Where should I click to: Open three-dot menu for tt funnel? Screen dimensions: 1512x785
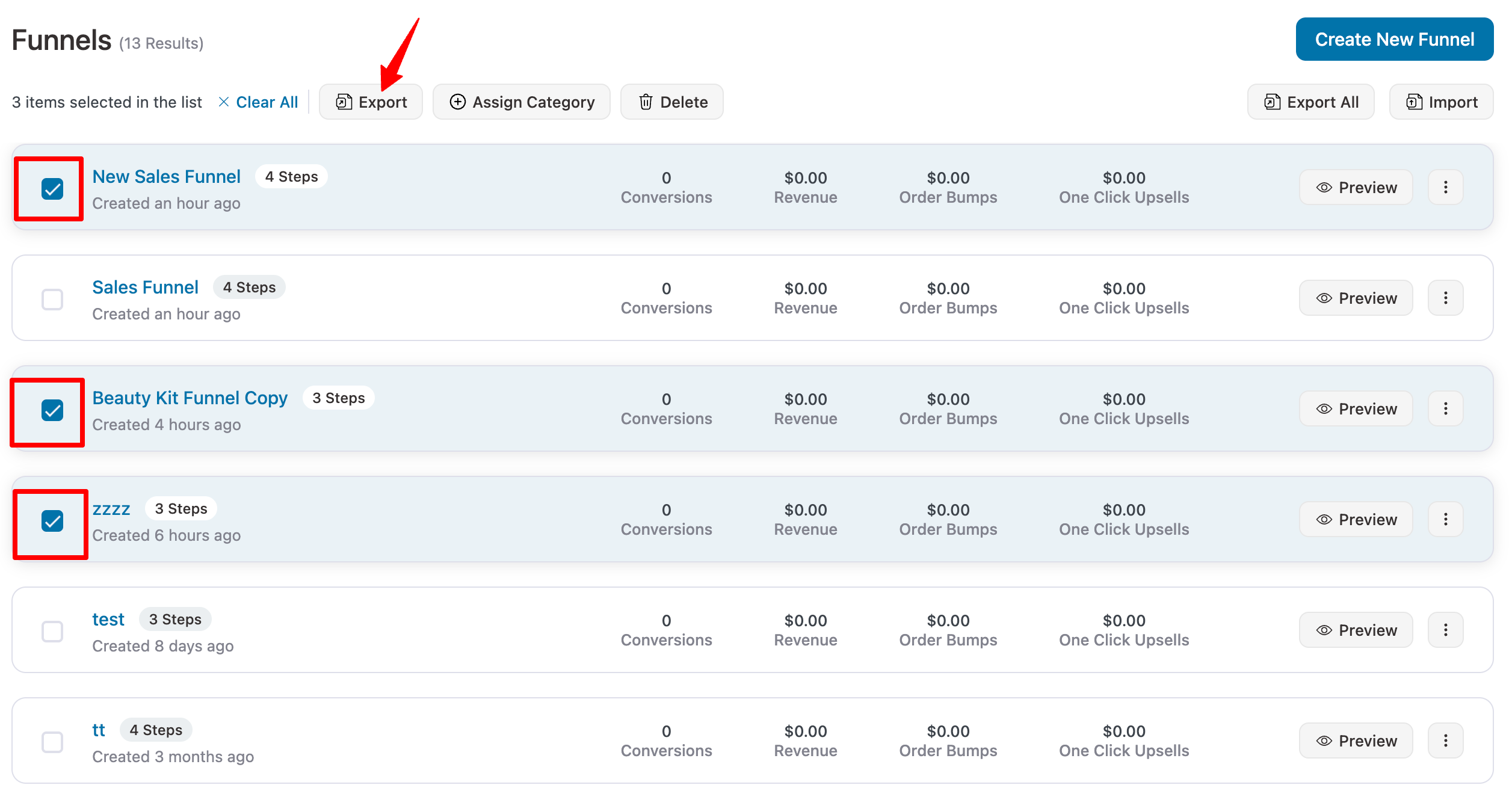1446,741
